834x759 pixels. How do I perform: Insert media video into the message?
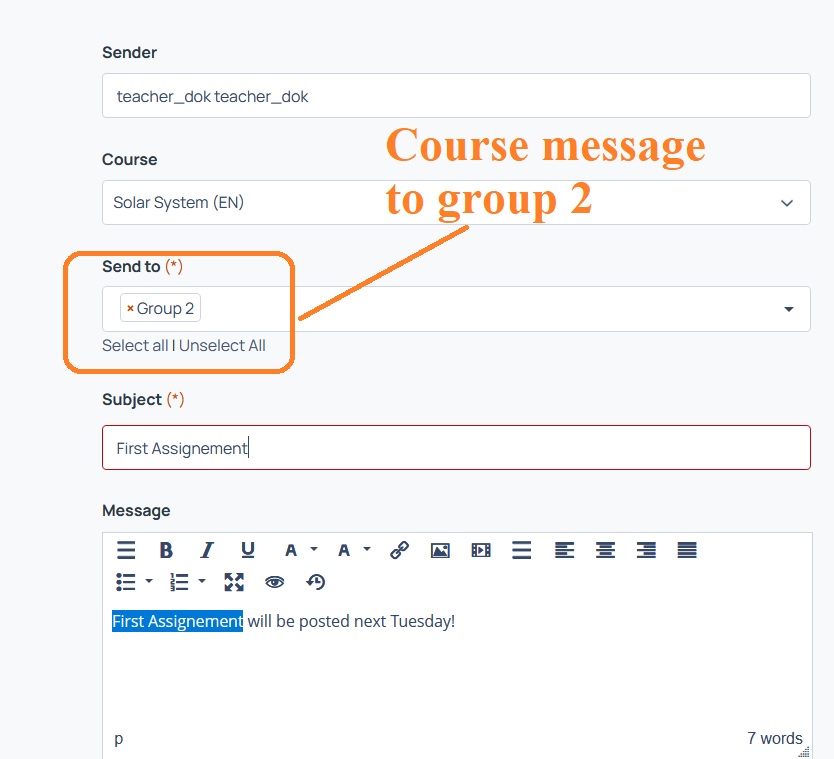tap(481, 550)
